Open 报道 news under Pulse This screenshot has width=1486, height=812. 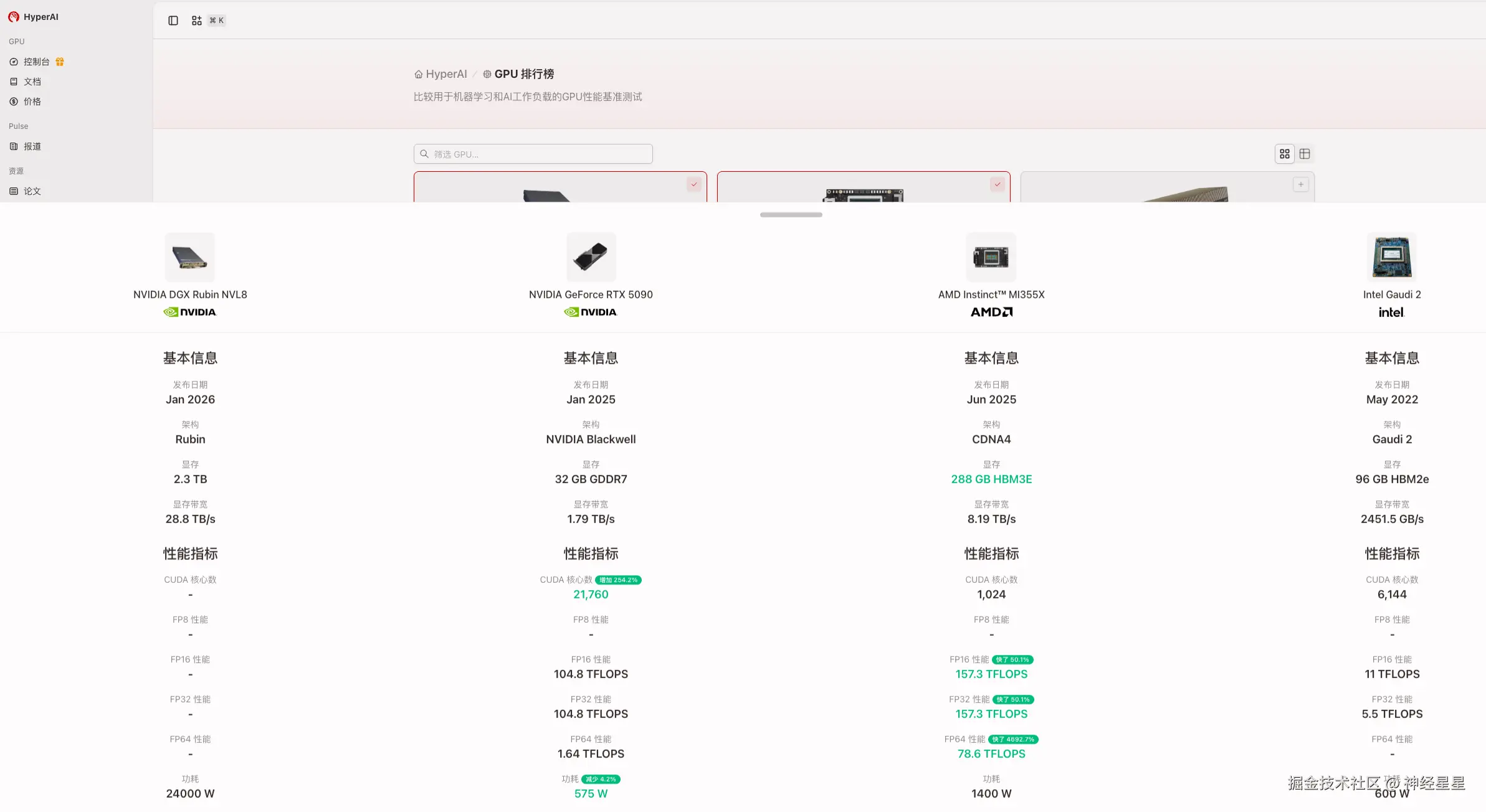pos(32,146)
